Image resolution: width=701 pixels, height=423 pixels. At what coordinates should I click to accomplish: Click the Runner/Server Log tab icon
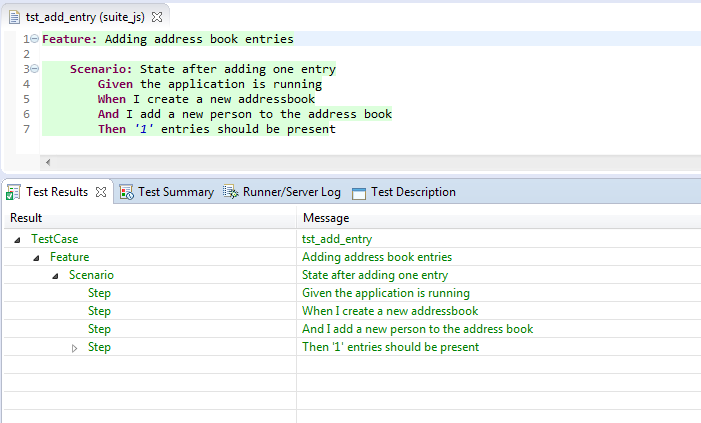pyautogui.click(x=231, y=192)
